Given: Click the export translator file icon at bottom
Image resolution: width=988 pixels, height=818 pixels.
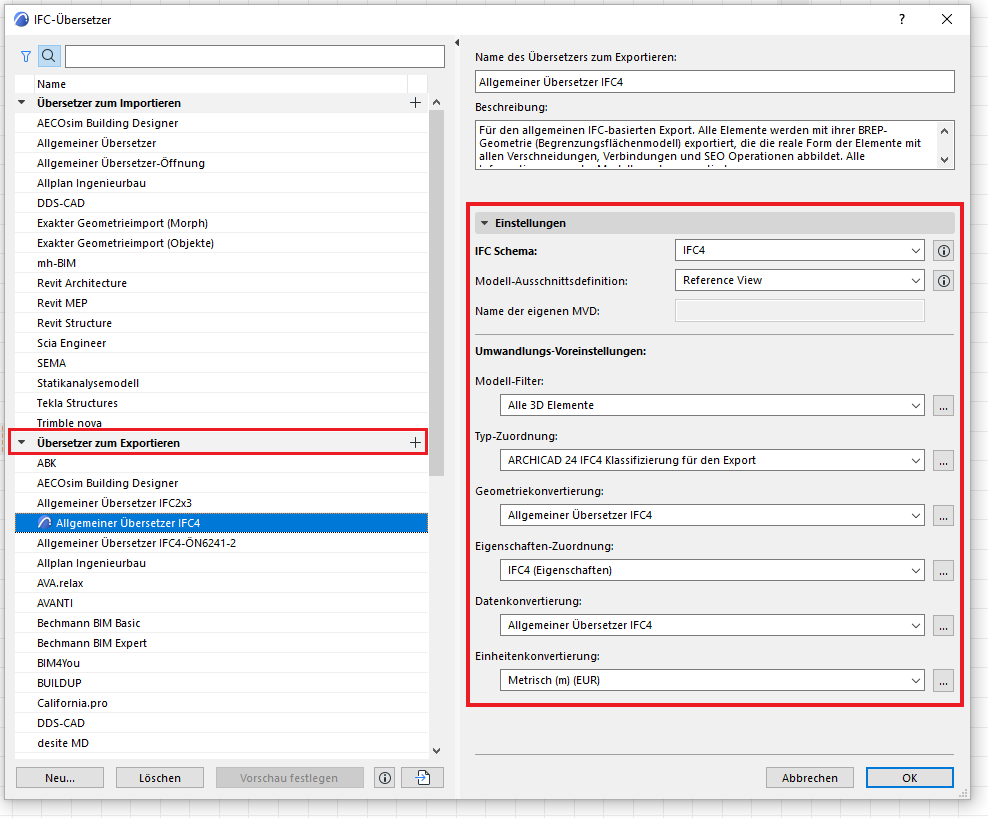Looking at the screenshot, I should pyautogui.click(x=422, y=778).
